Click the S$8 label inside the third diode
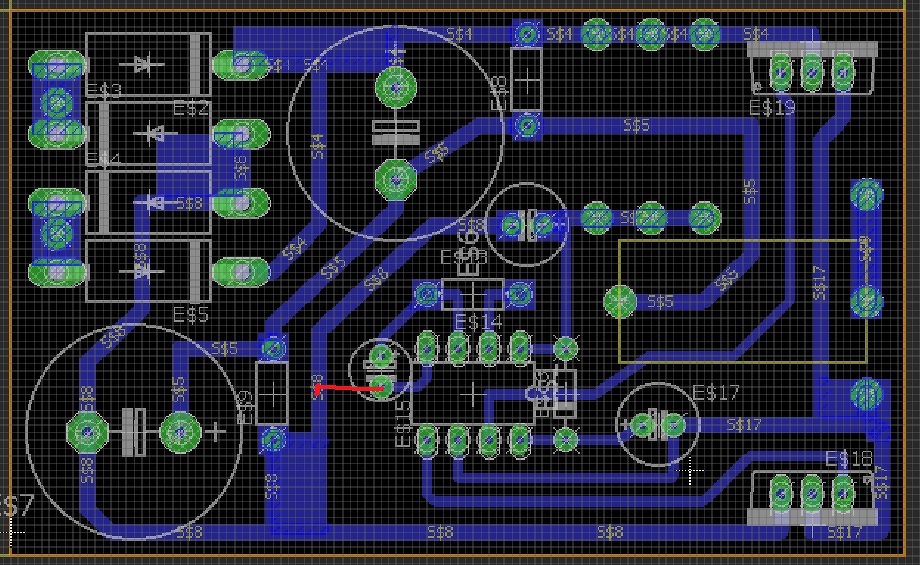 coord(189,203)
